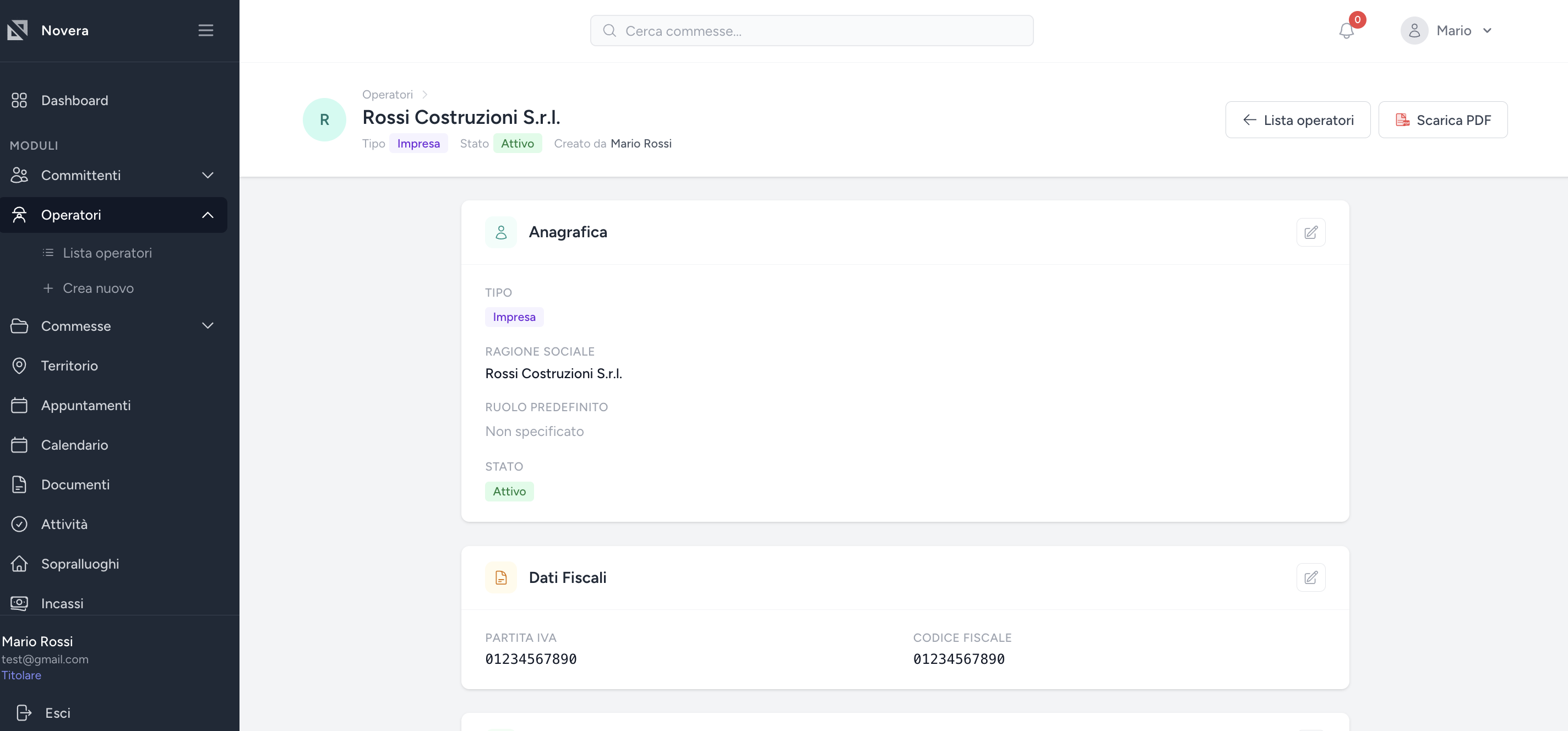Click the plus icon beside Crea nuovo

[48, 288]
